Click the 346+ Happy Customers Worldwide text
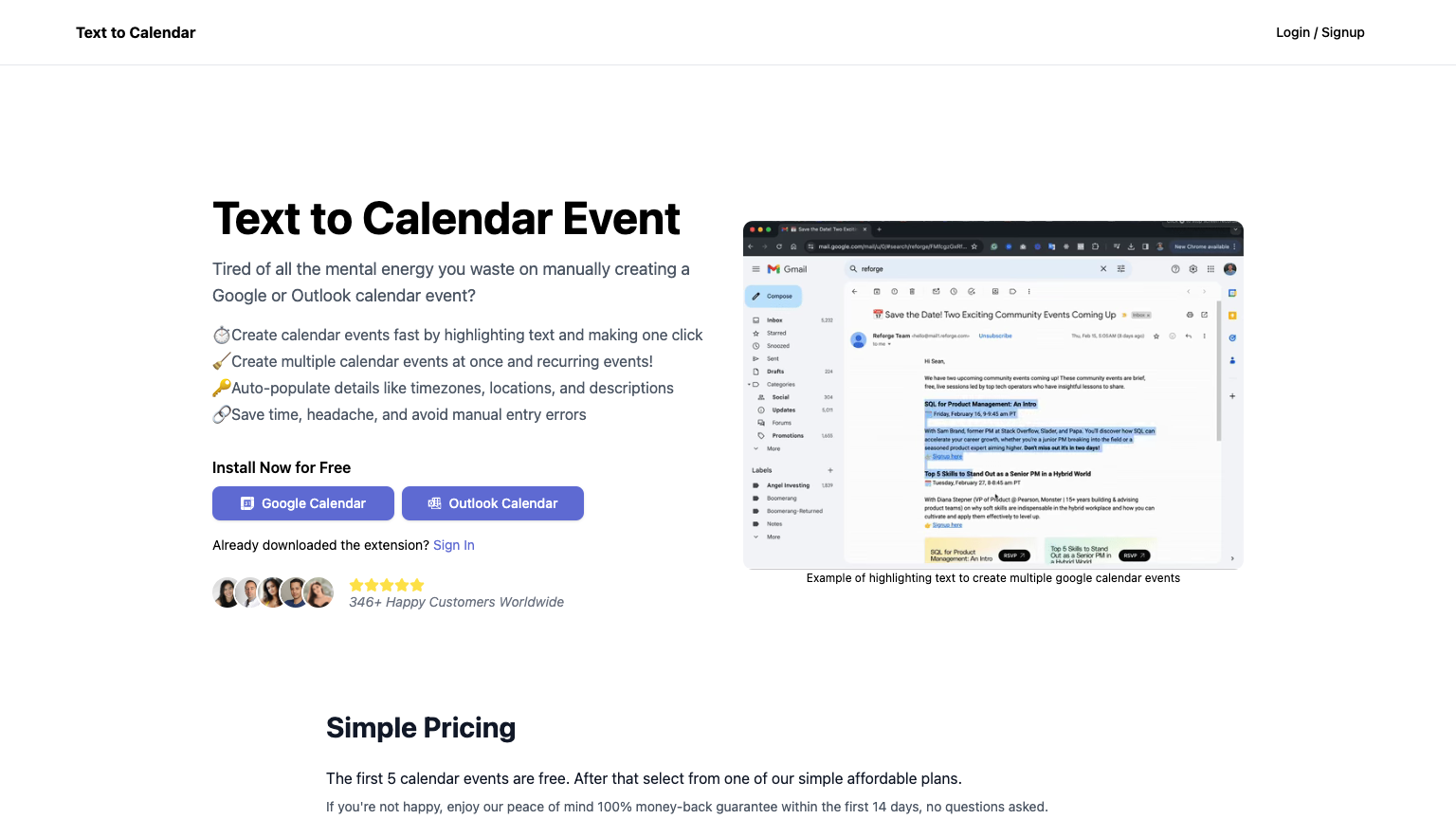Viewport: 1456px width, 819px height. (456, 602)
